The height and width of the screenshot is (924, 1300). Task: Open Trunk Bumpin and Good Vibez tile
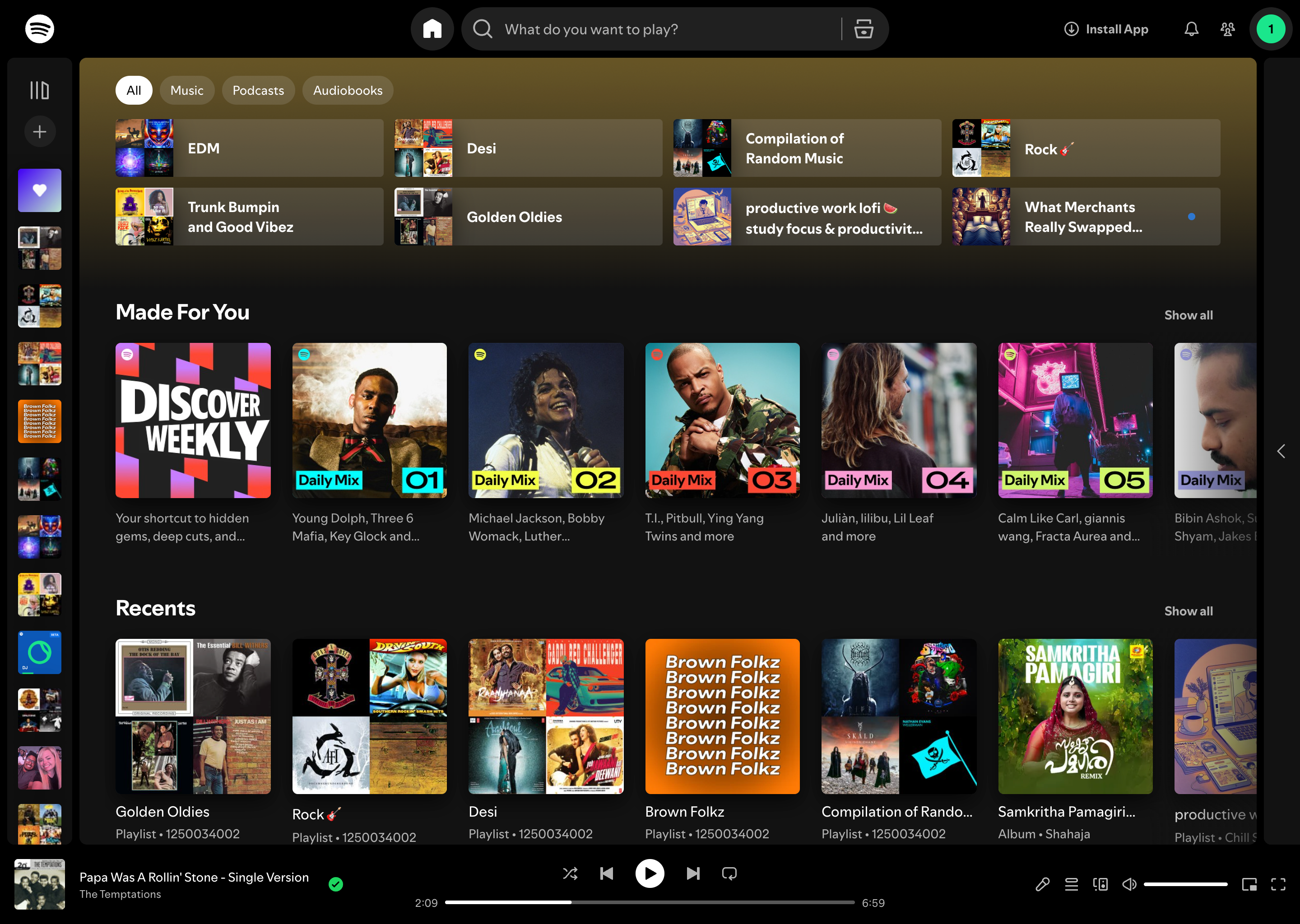[249, 217]
